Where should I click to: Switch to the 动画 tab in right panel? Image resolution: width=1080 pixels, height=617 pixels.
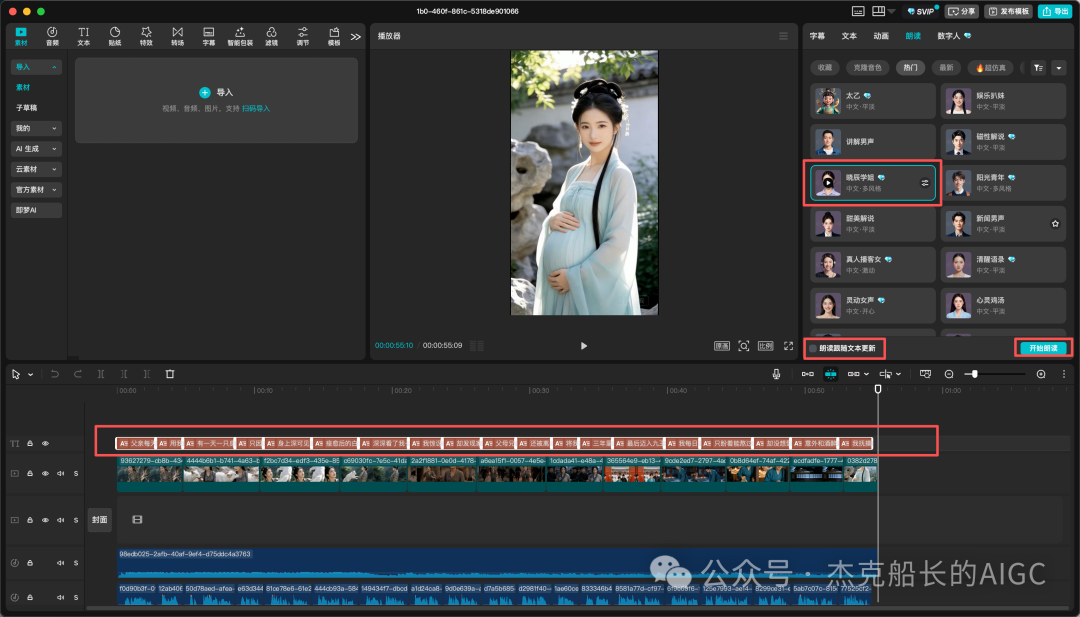(x=881, y=36)
